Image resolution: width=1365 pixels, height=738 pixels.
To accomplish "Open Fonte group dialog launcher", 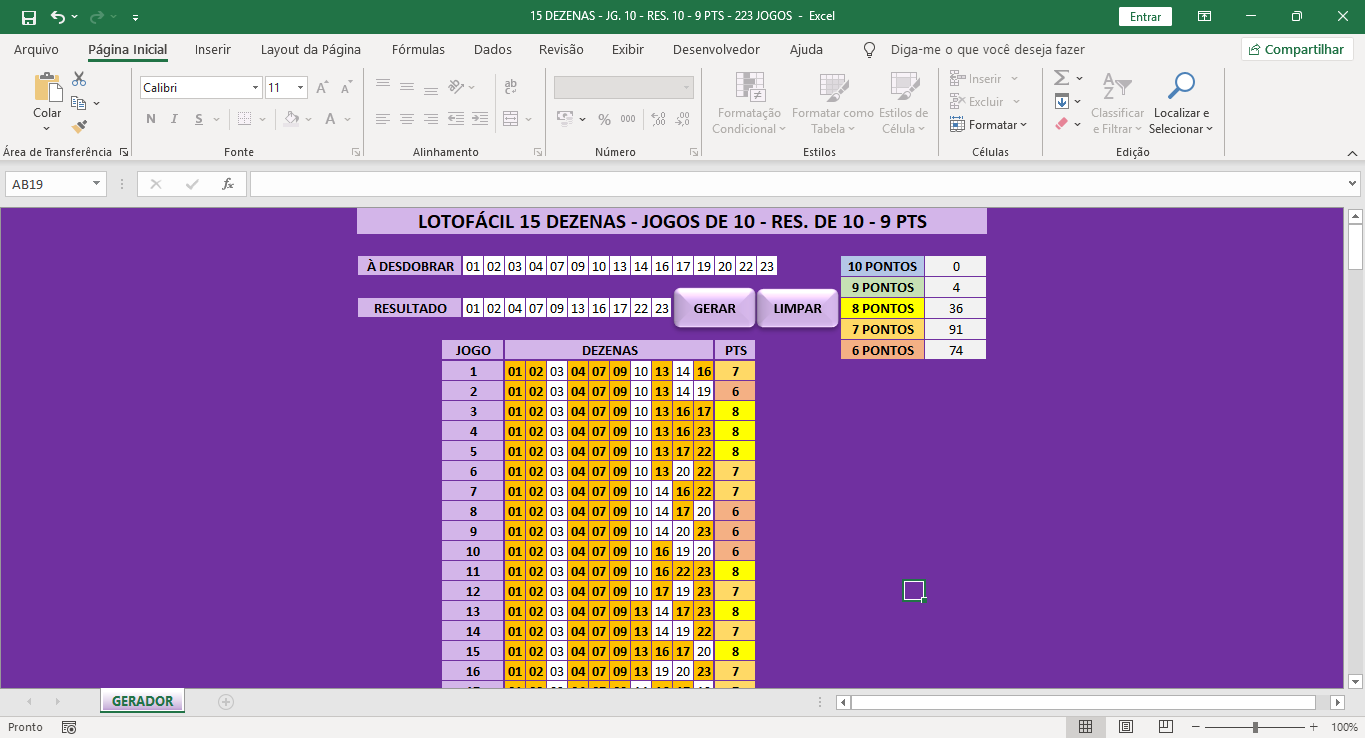I will 356,152.
